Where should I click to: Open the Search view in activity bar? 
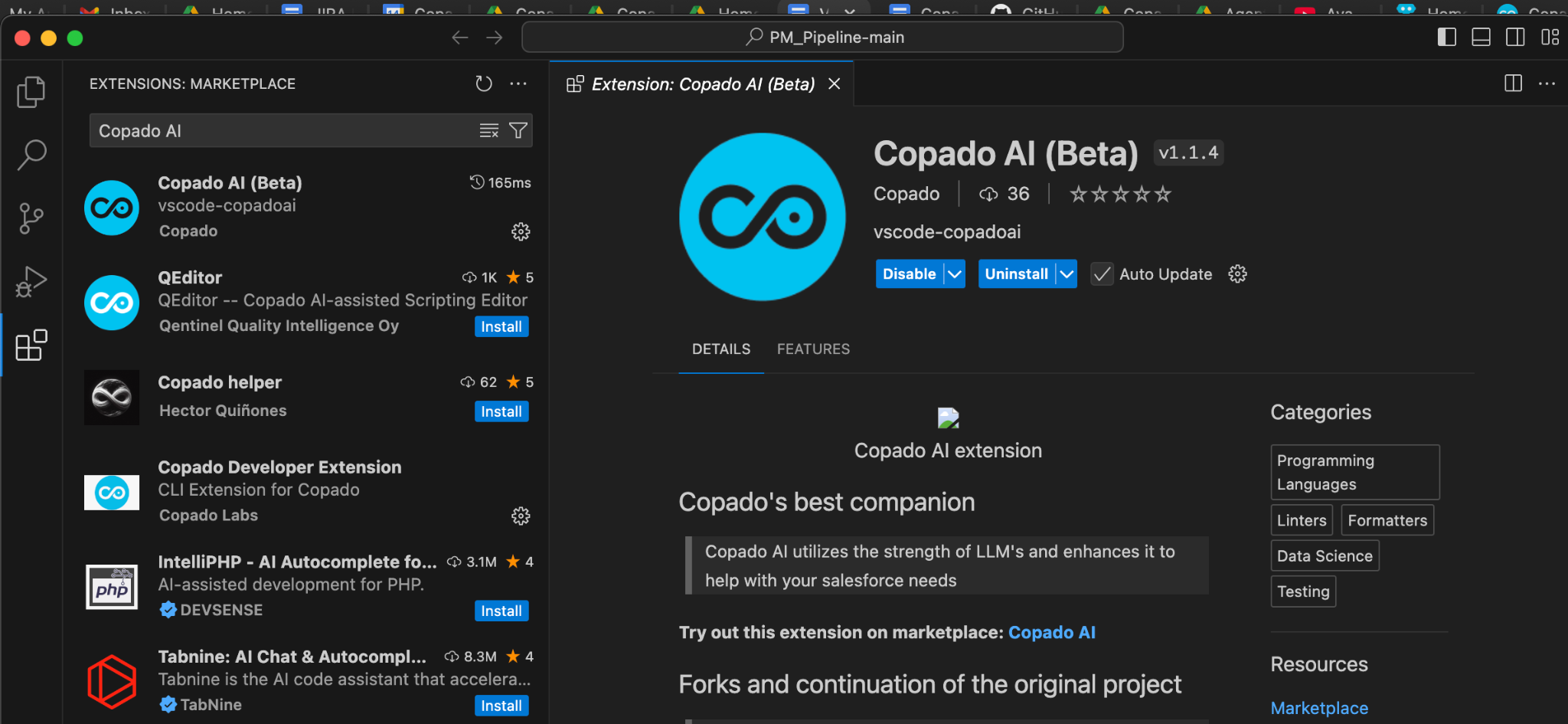(31, 155)
